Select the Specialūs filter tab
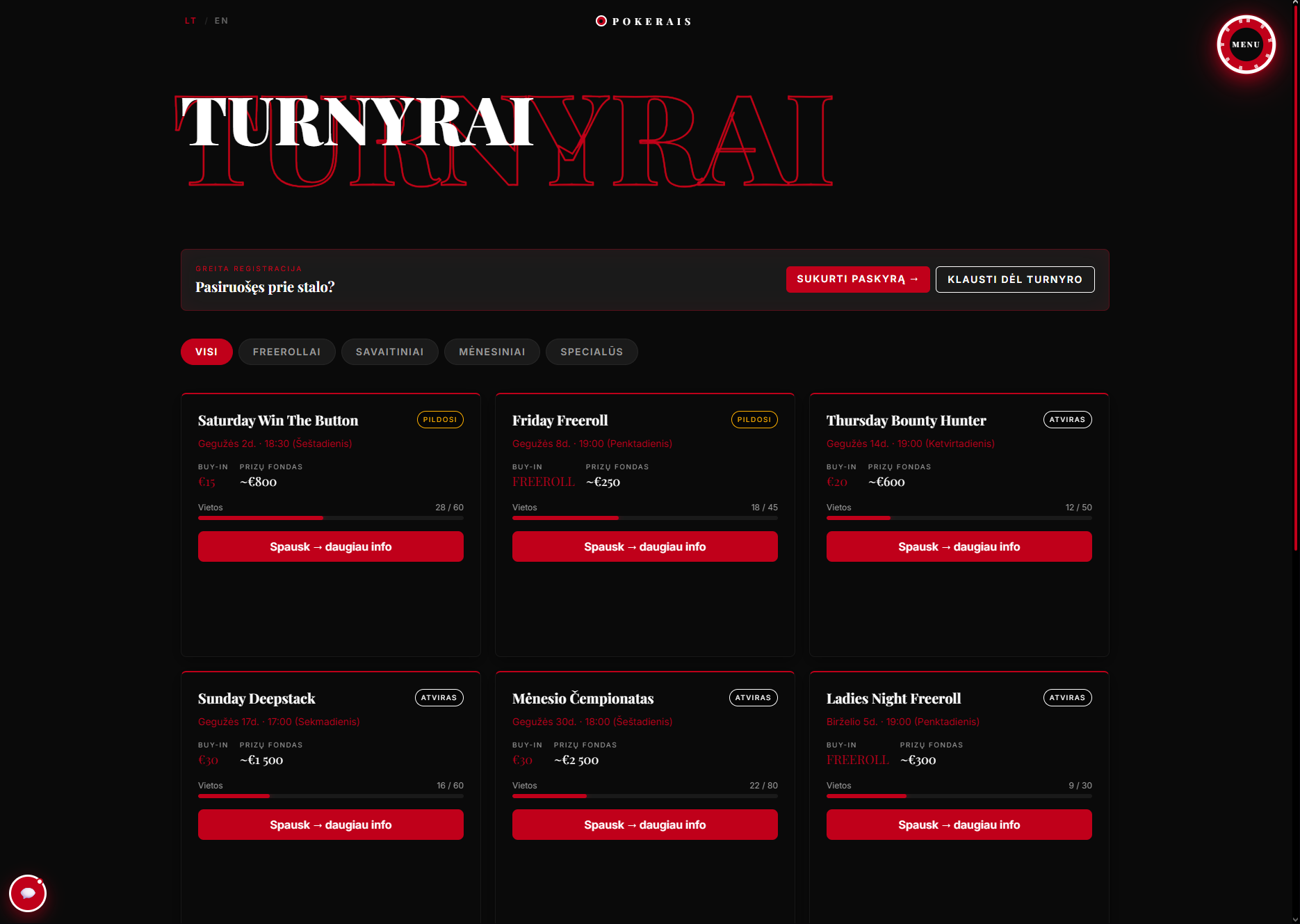Image resolution: width=1300 pixels, height=924 pixels. click(x=592, y=352)
